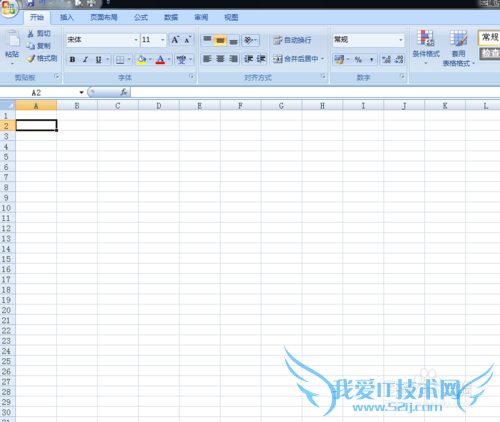Open alignment group dialog launcher
This screenshot has height=422, width=500.
[323, 76]
